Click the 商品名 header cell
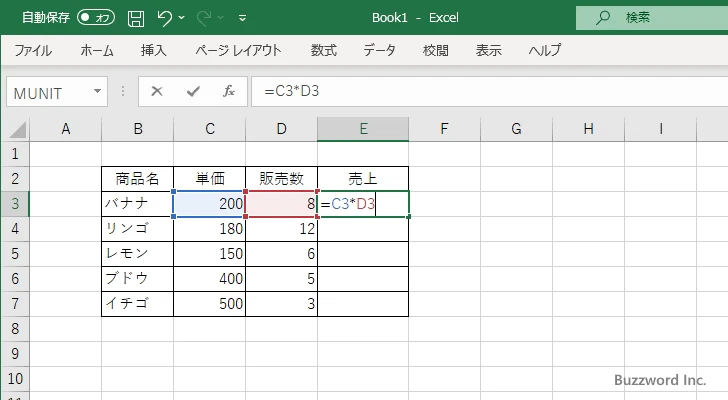The height and width of the screenshot is (400, 728). 137,179
